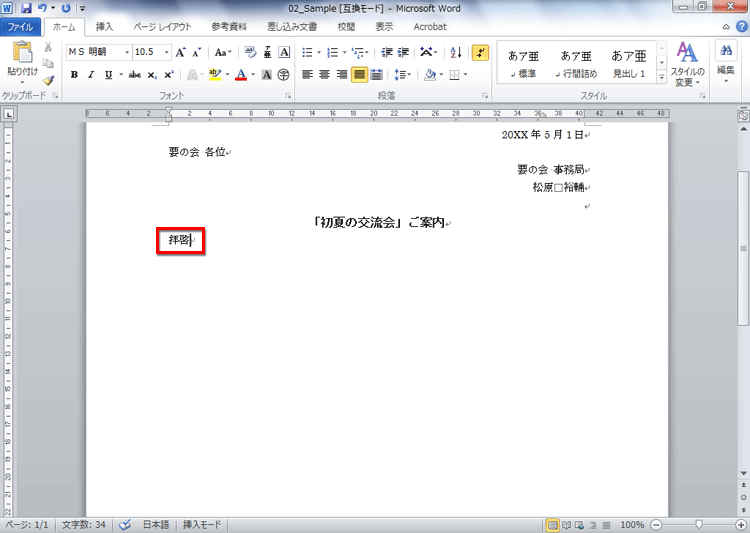Image resolution: width=750 pixels, height=533 pixels.
Task: Click the tab selector at ruler corner
Action: click(x=9, y=114)
